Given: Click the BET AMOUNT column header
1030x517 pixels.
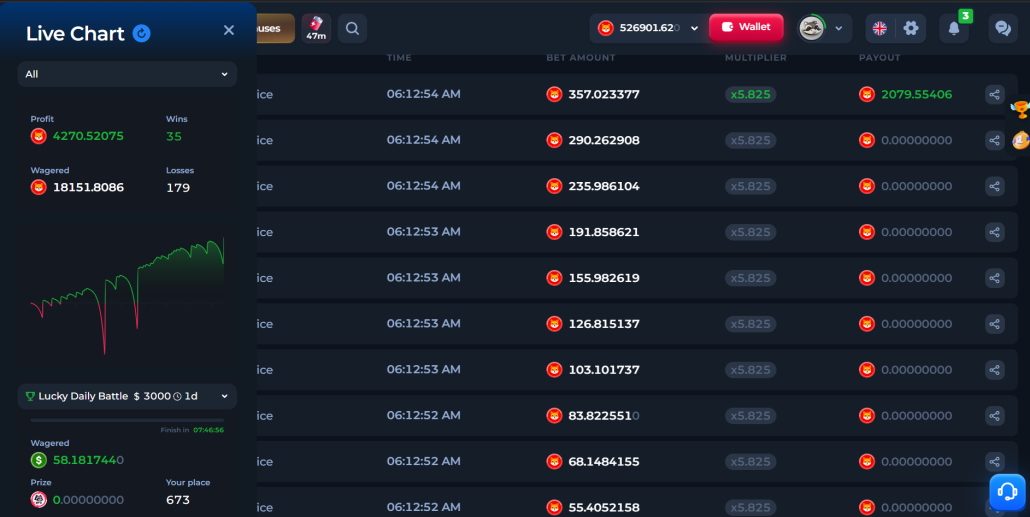Looking at the screenshot, I should tap(581, 58).
